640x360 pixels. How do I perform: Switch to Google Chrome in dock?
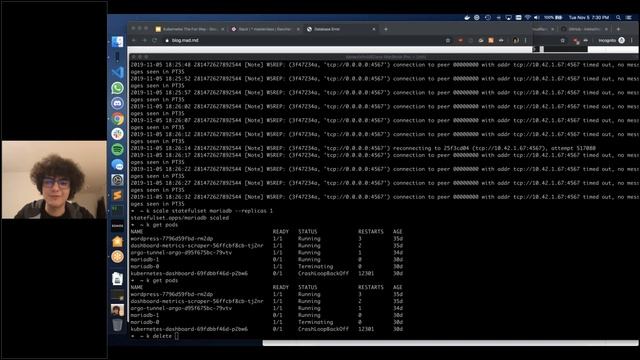[118, 119]
